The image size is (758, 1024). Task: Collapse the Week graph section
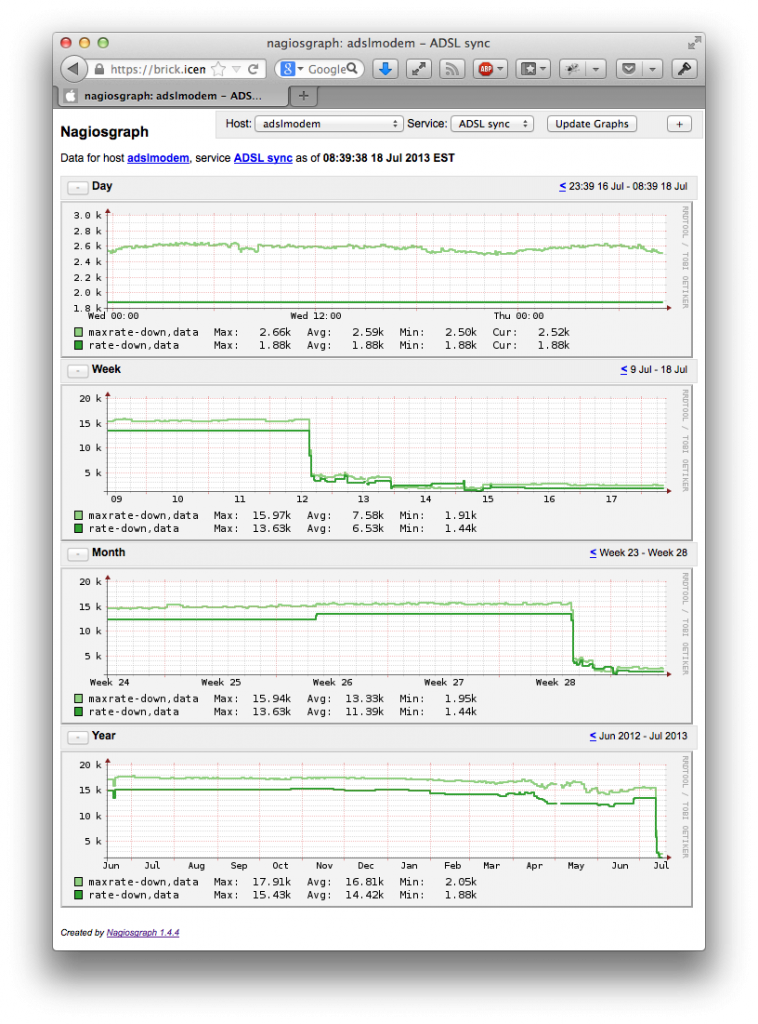77,370
